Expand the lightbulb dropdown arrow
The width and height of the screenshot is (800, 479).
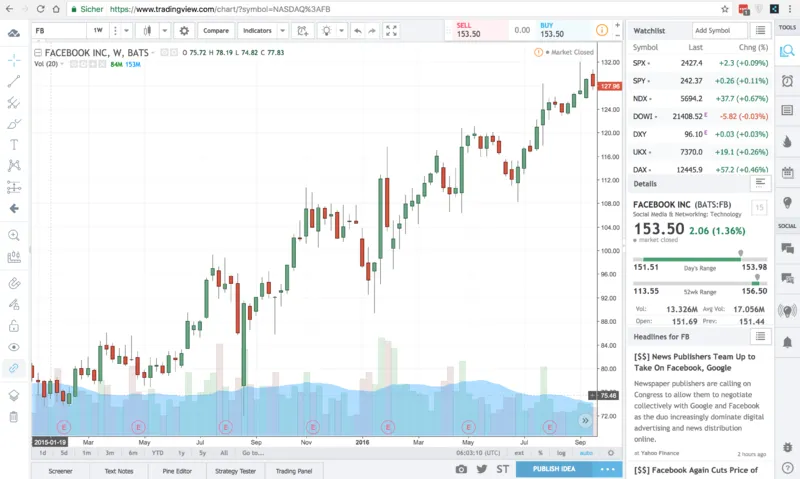(341, 31)
